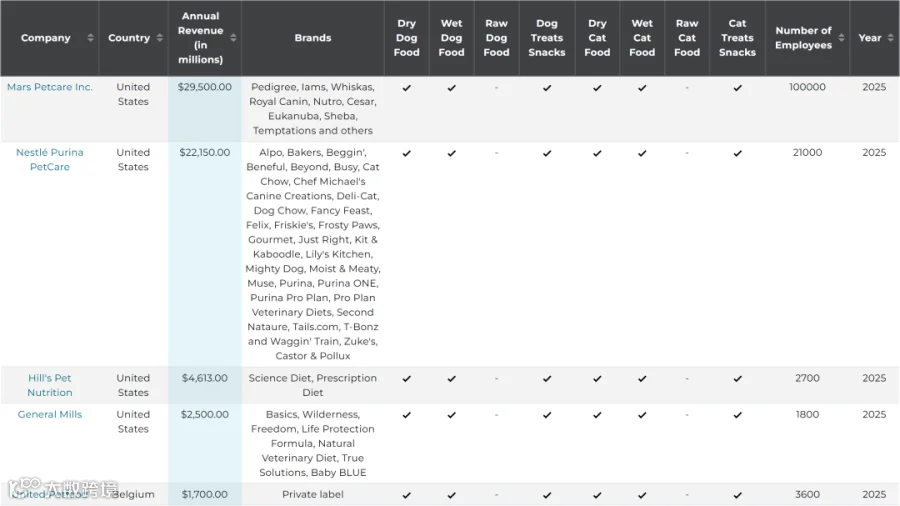
Task: Click General Mills Cat Treats checkmark
Action: [x=738, y=415]
